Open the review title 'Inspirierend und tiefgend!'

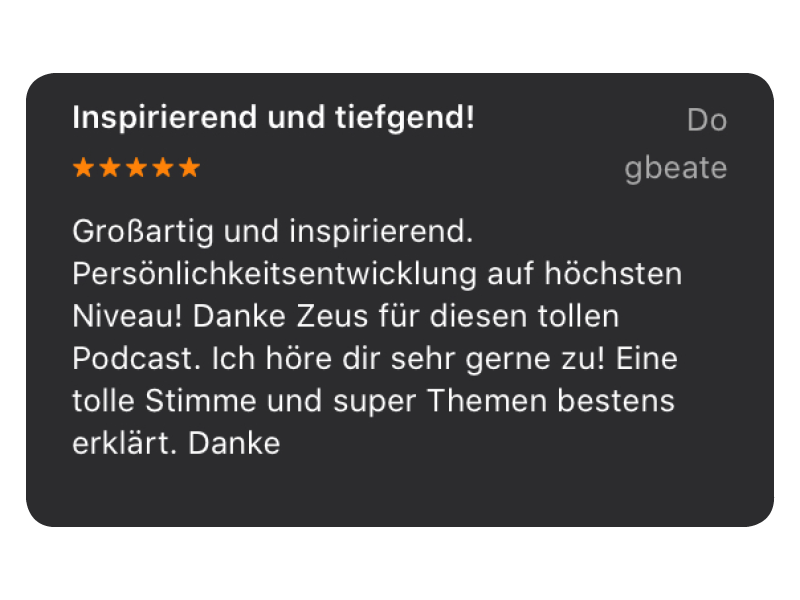tap(273, 118)
